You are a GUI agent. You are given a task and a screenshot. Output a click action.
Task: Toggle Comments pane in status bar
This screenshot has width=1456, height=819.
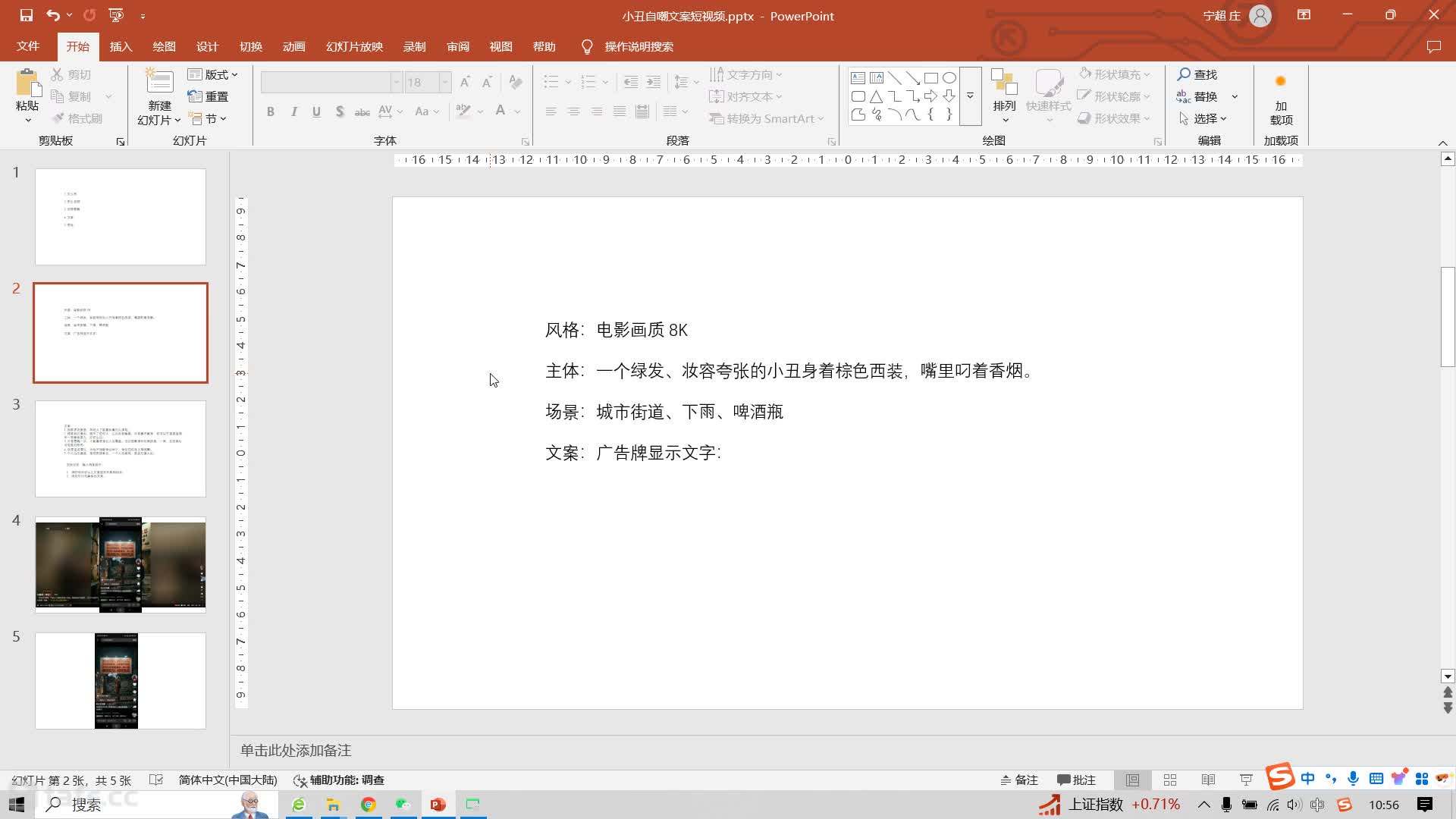[1076, 780]
